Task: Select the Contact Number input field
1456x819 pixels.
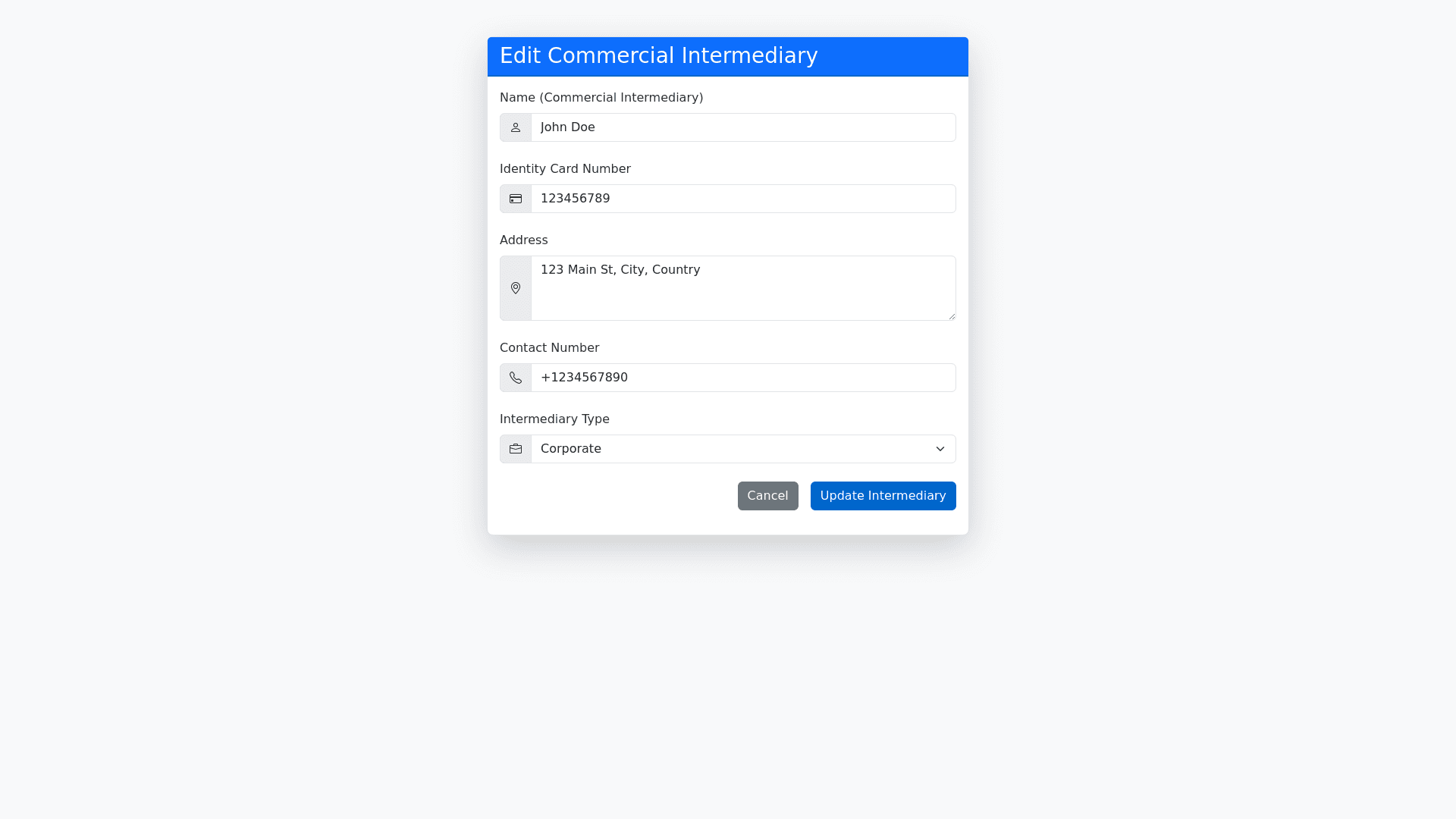Action: tap(743, 378)
